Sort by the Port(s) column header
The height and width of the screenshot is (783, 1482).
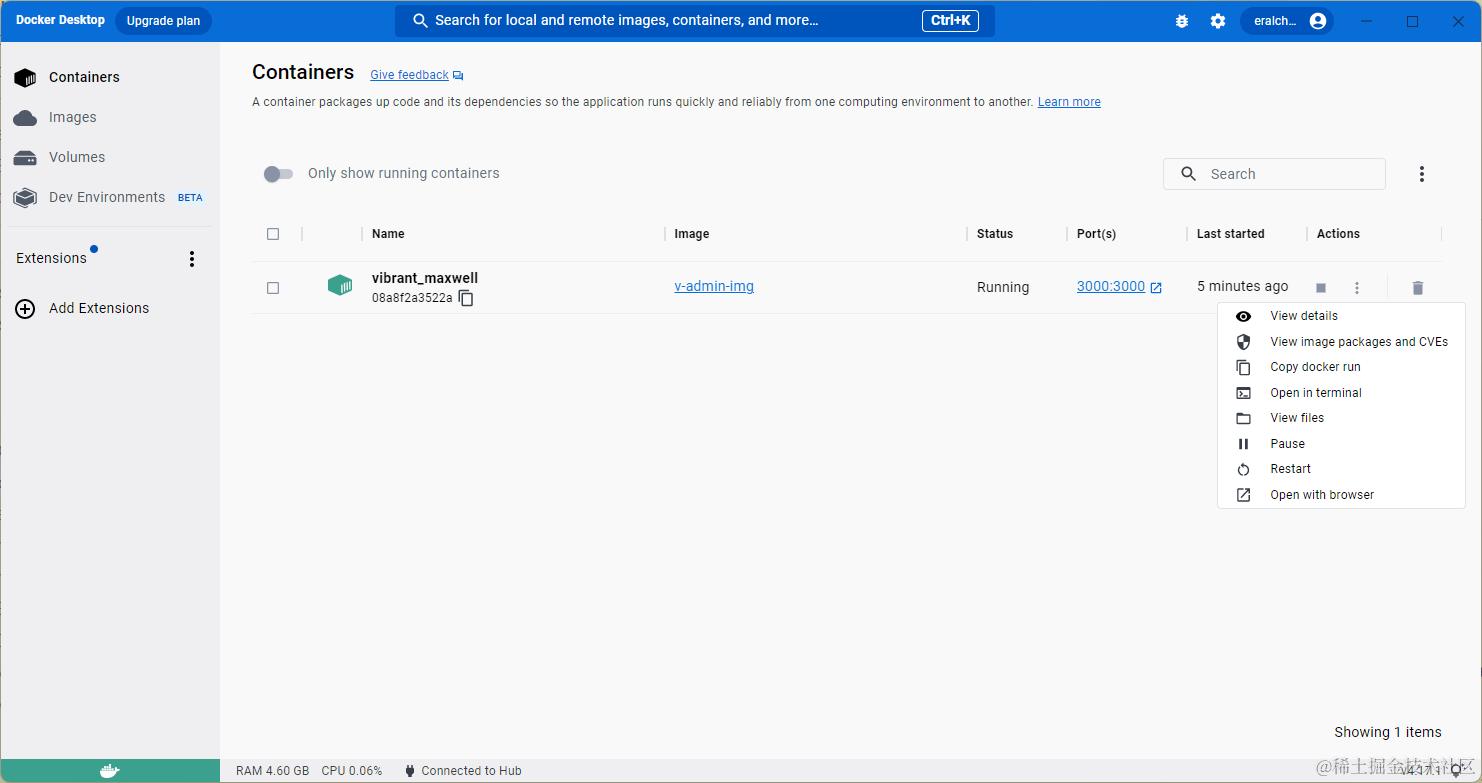point(1097,234)
